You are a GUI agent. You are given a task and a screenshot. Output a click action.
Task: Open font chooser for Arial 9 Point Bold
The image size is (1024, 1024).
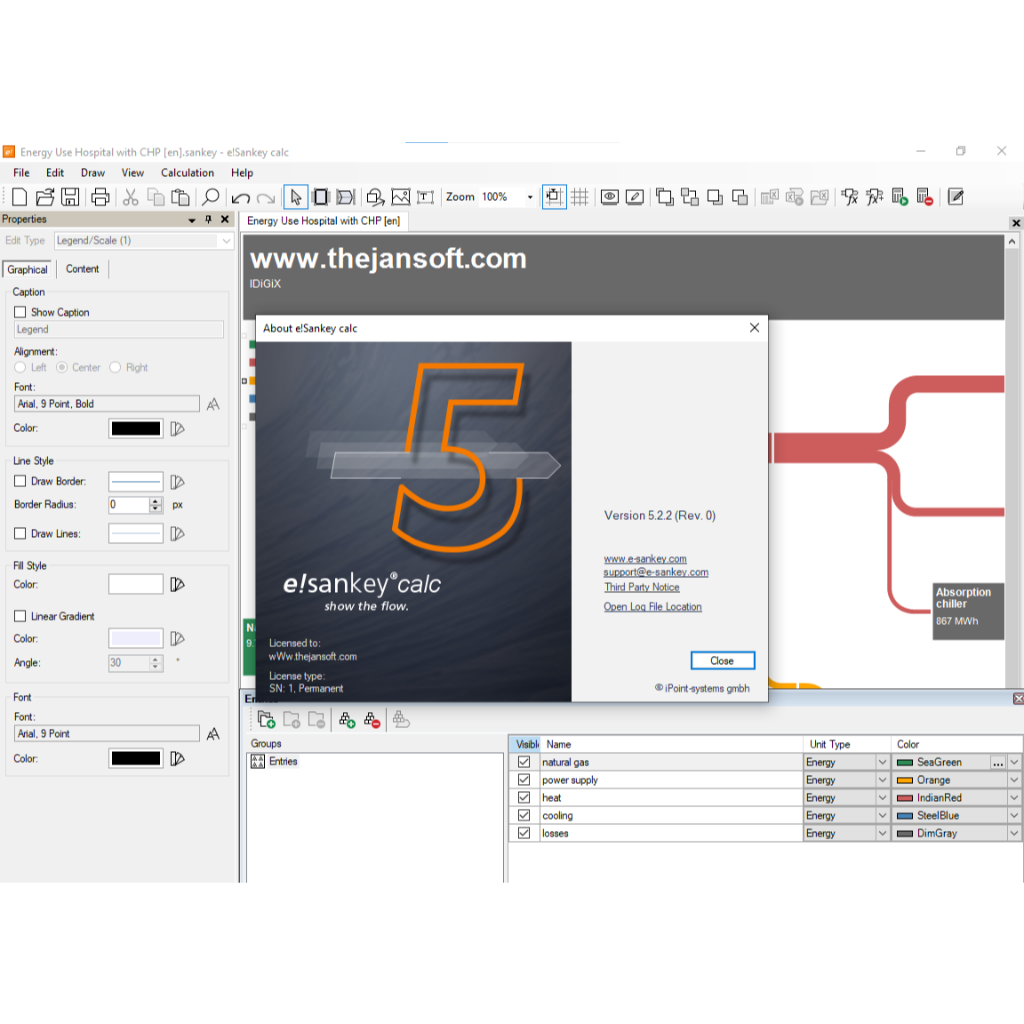click(213, 404)
